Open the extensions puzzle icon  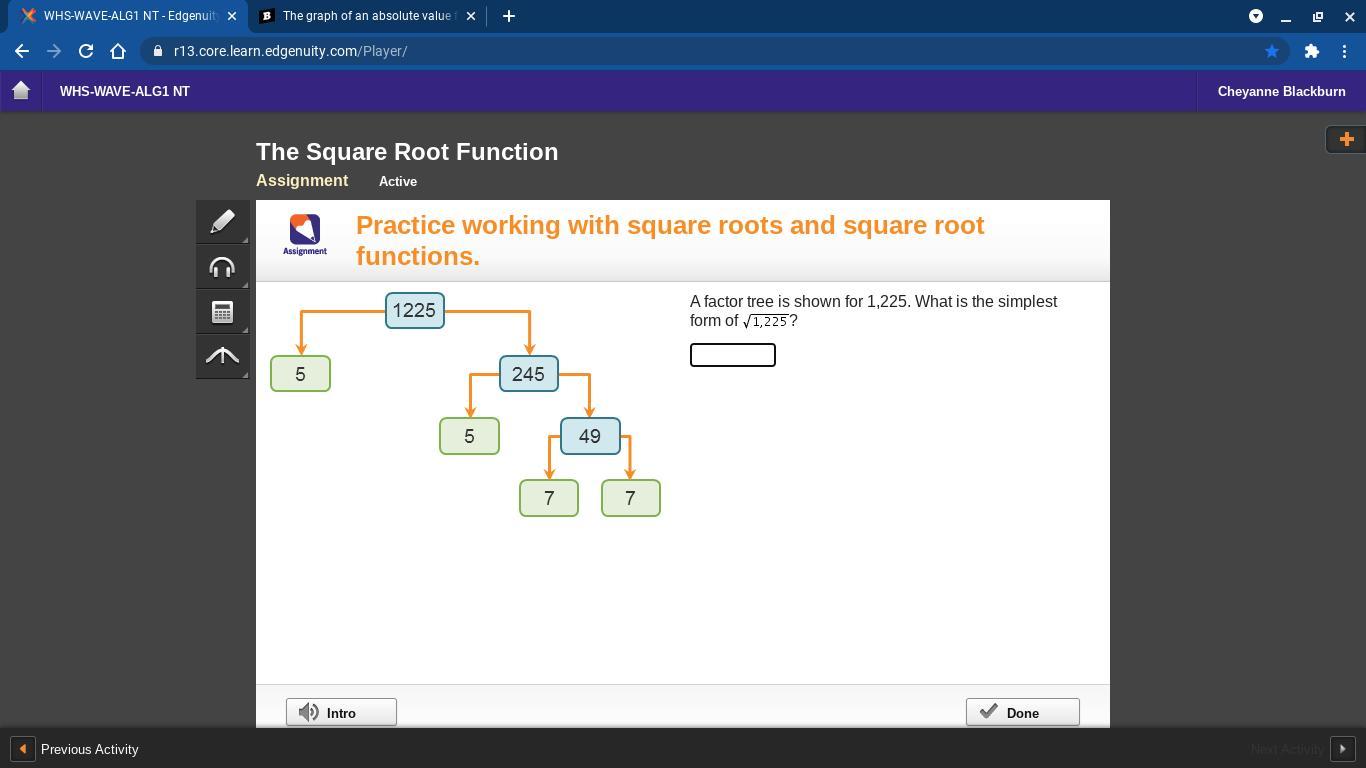(1311, 51)
